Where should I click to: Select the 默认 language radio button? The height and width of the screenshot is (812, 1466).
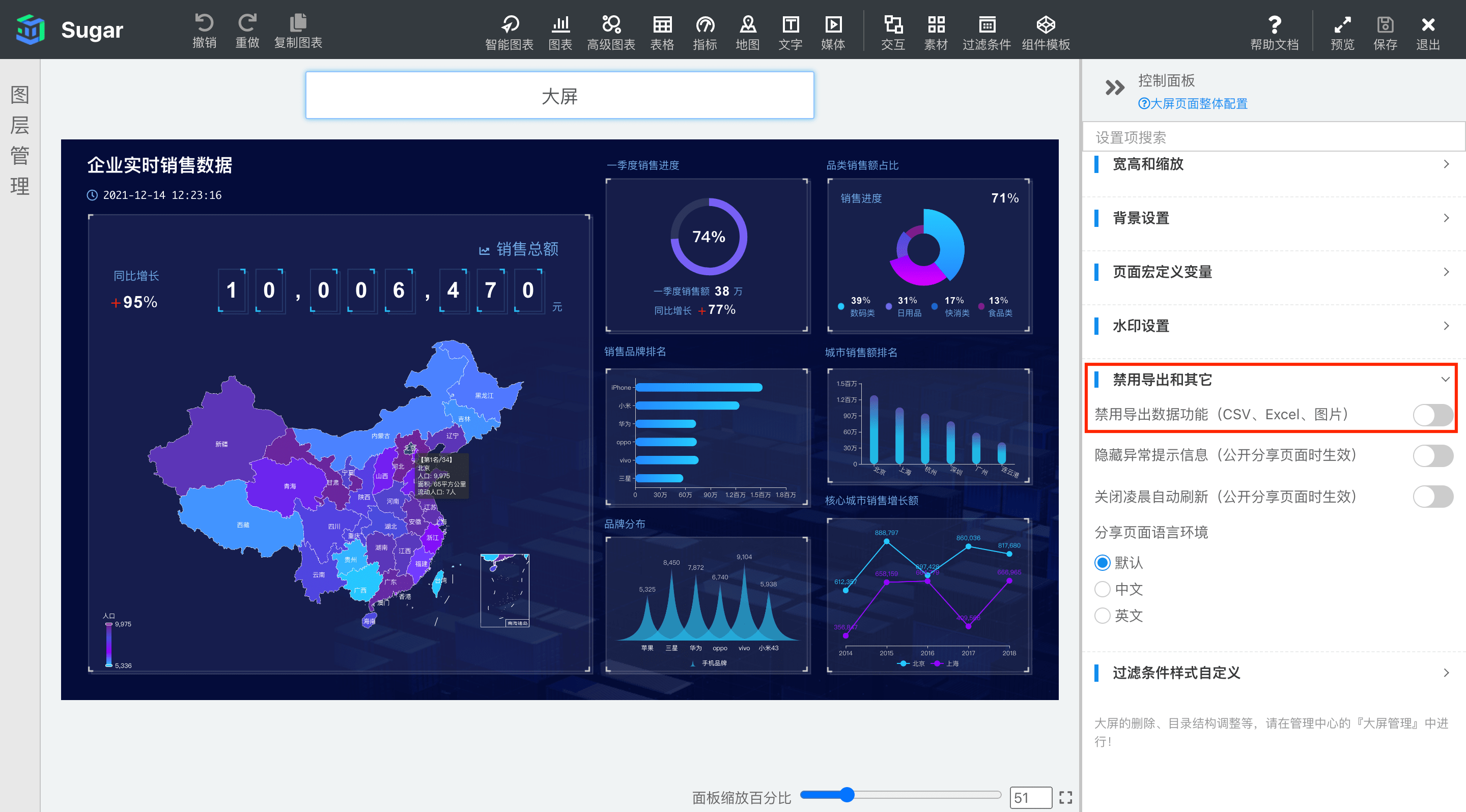point(1103,562)
